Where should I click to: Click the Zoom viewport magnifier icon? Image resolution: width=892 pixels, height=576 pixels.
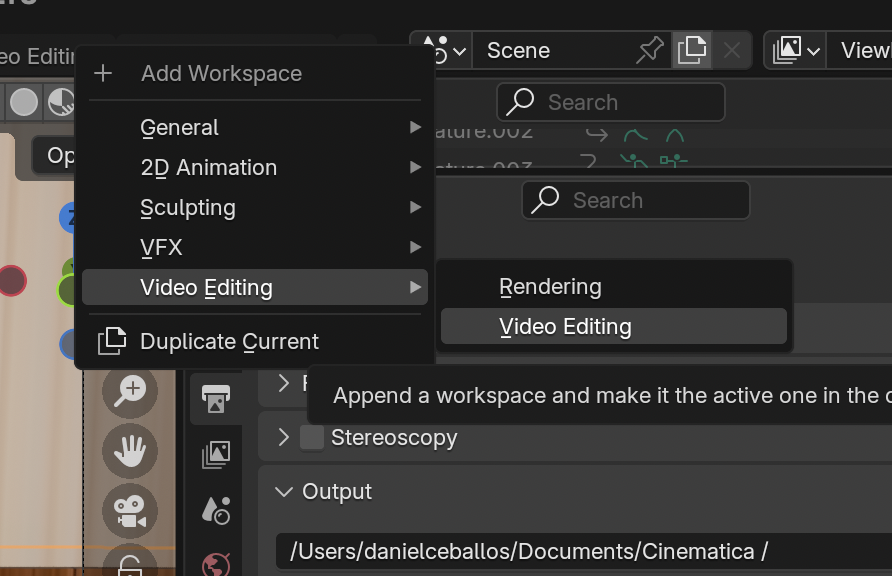coord(130,390)
